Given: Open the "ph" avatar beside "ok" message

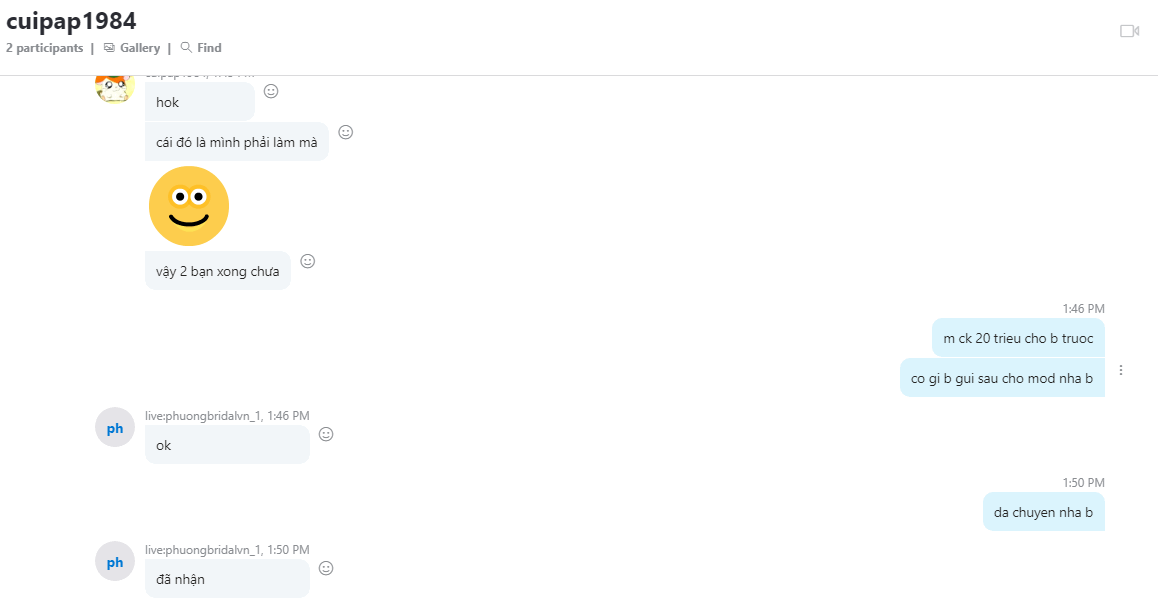Looking at the screenshot, I should [115, 428].
